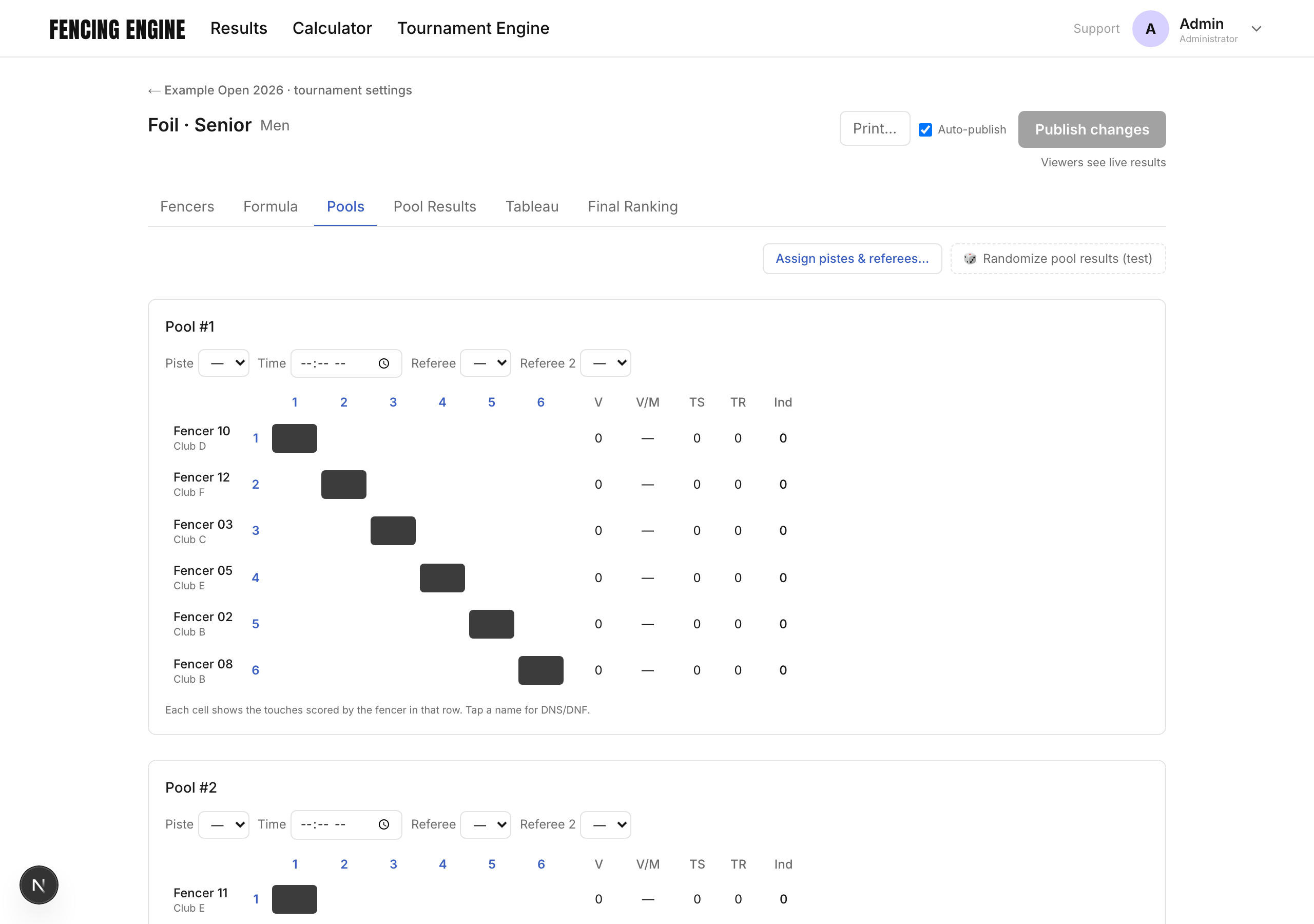Go to the Final Ranking tab
Viewport: 1314px width, 924px height.
633,207
